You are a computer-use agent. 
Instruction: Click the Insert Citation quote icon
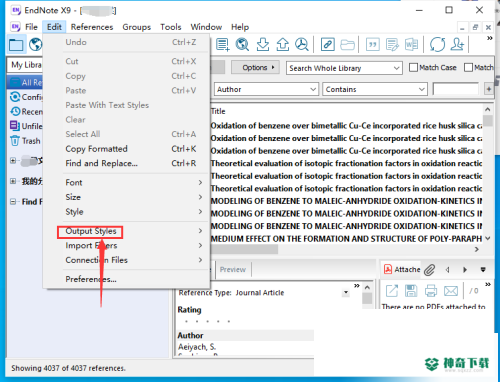click(x=373, y=44)
